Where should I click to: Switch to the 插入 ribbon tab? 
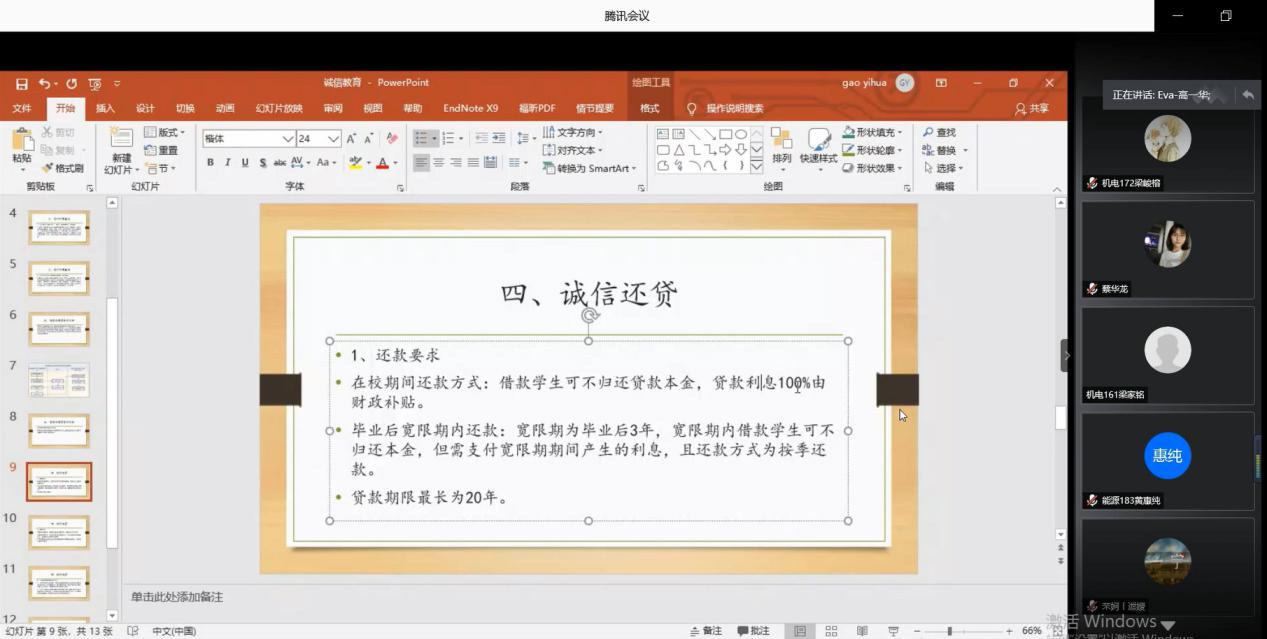point(105,108)
